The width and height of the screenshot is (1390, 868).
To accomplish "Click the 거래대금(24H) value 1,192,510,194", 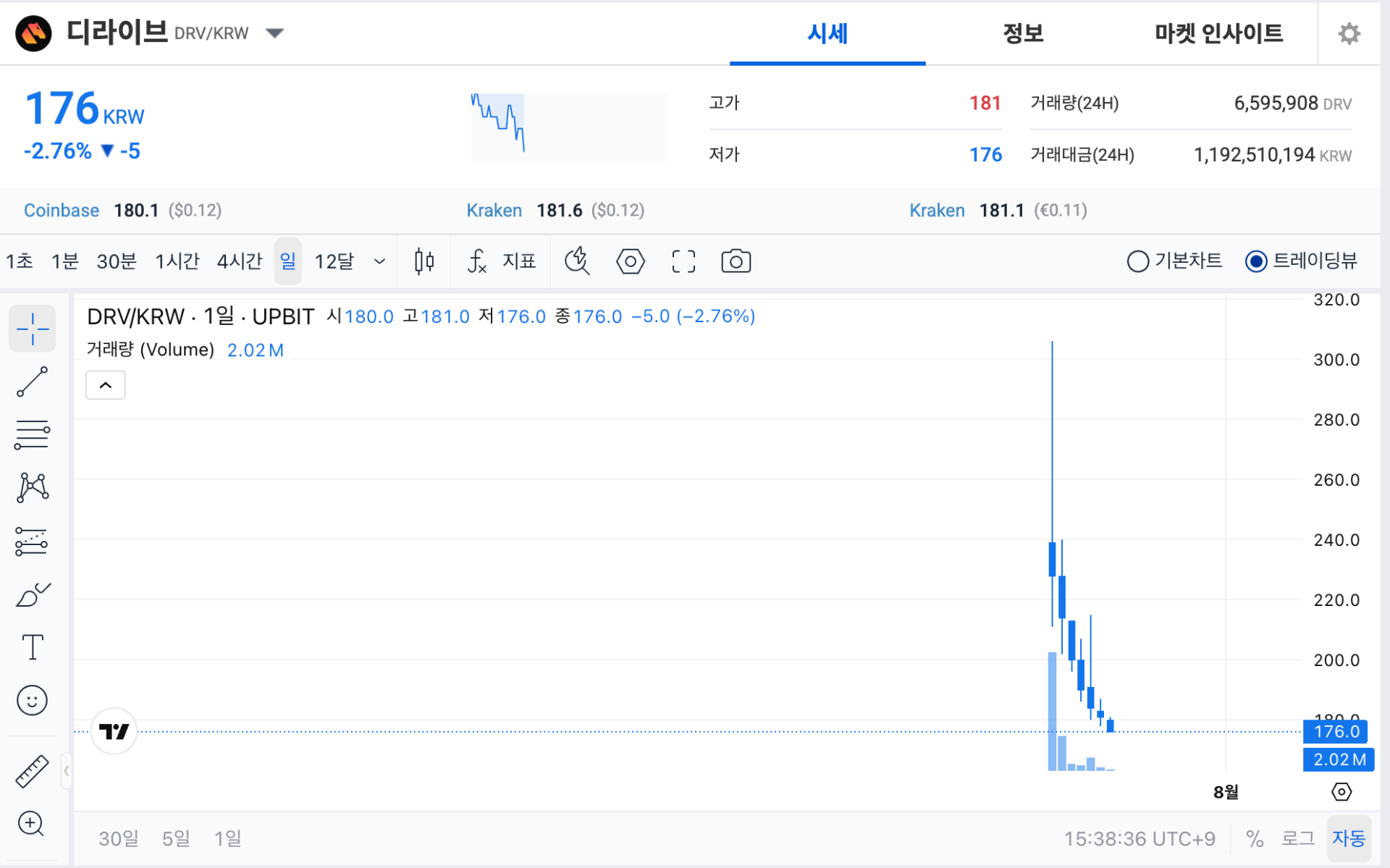I will pyautogui.click(x=1254, y=154).
